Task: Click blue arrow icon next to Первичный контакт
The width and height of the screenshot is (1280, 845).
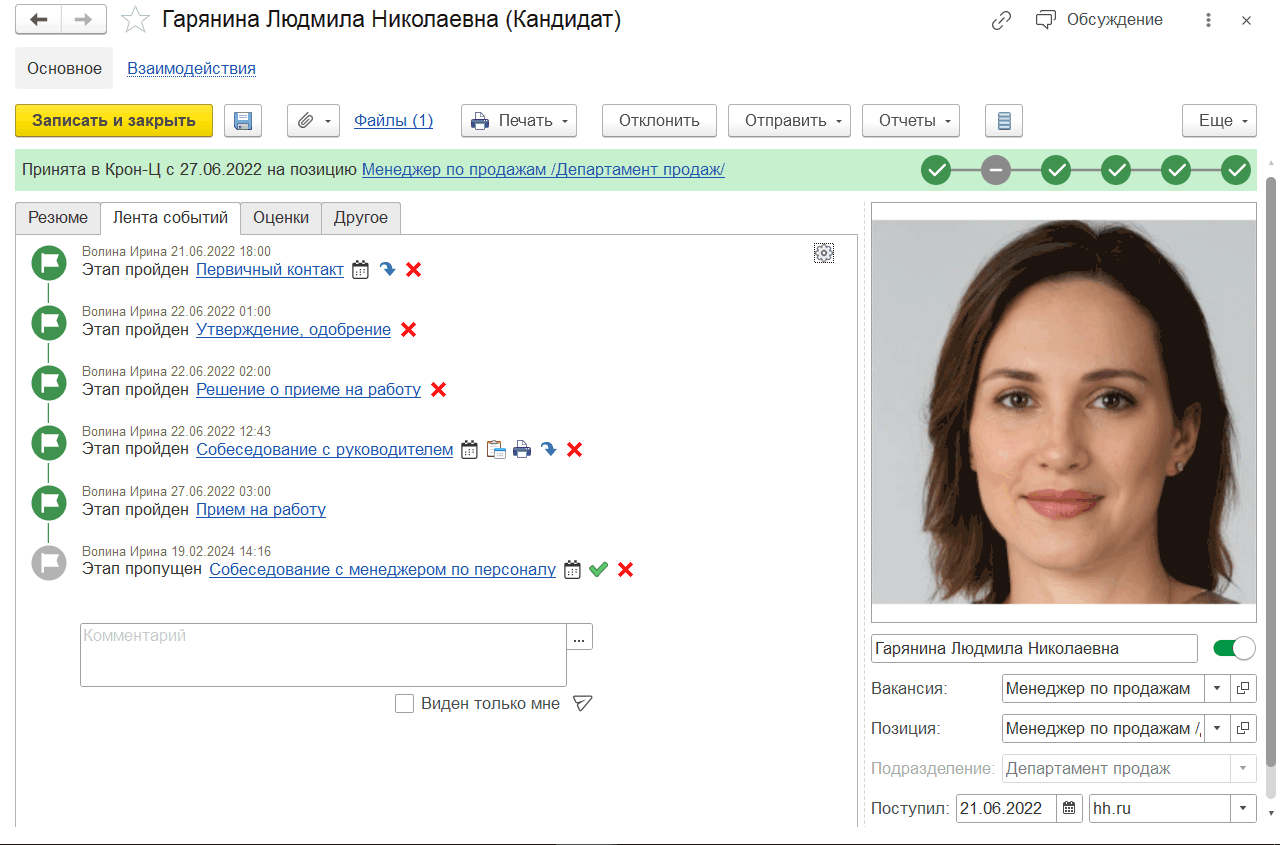Action: click(x=387, y=270)
